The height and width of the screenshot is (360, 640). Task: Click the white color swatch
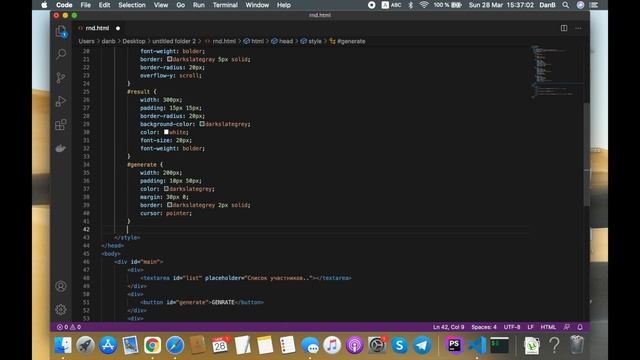[x=166, y=132]
